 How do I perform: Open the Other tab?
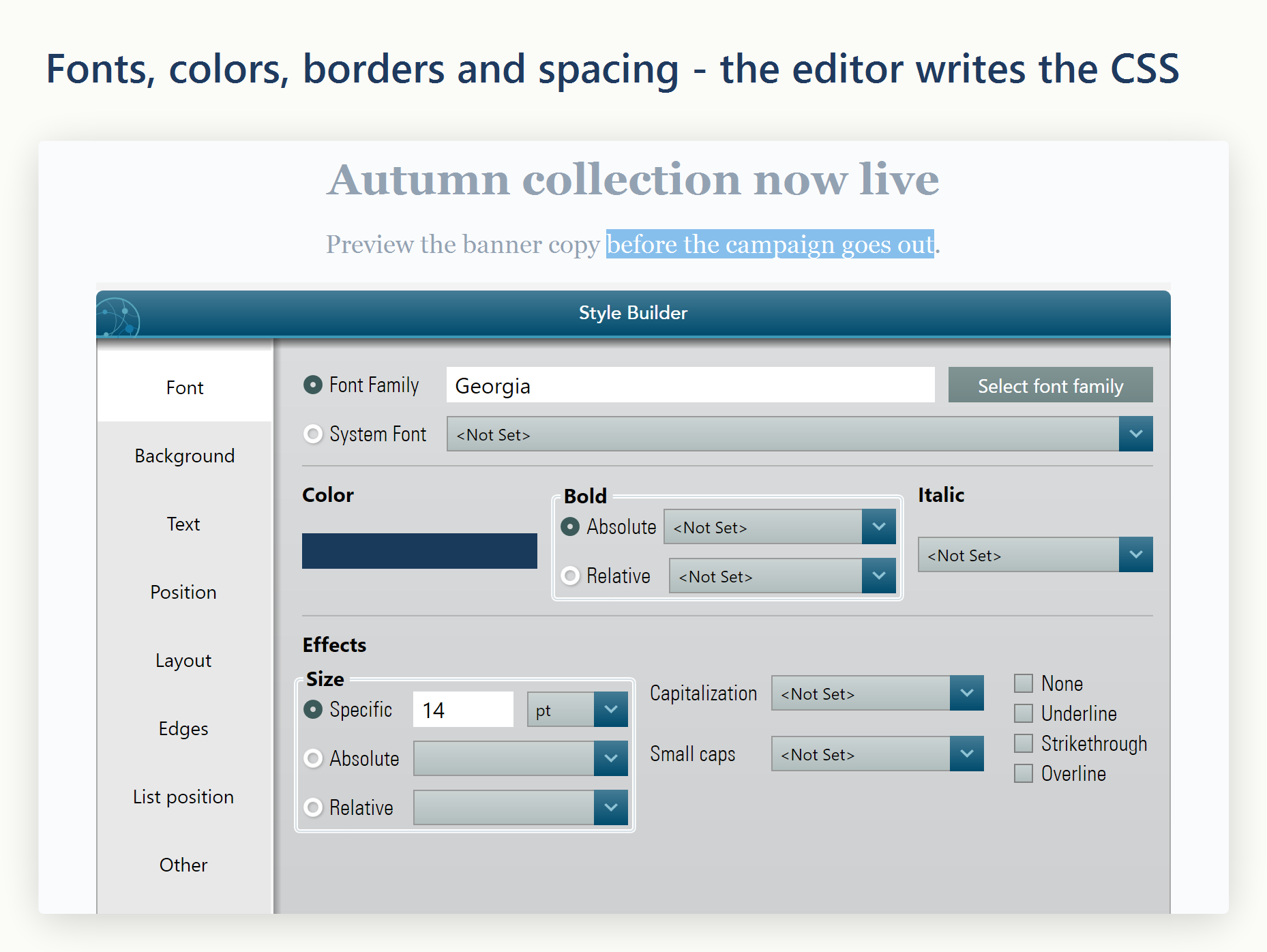click(185, 865)
